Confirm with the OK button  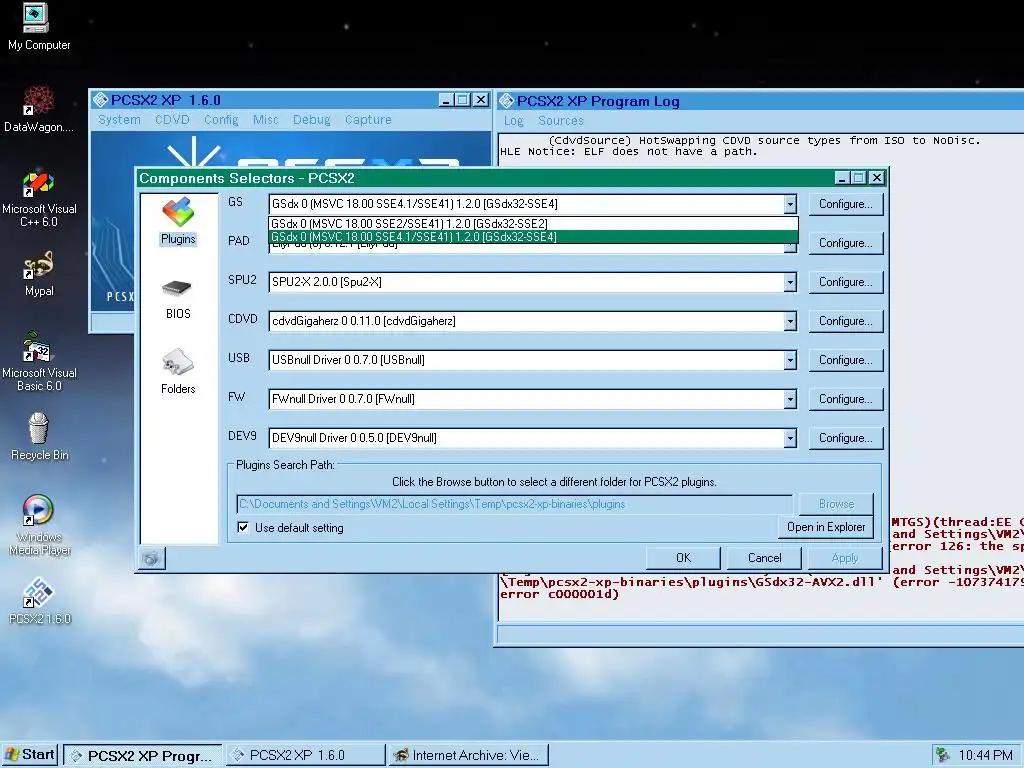(x=683, y=558)
